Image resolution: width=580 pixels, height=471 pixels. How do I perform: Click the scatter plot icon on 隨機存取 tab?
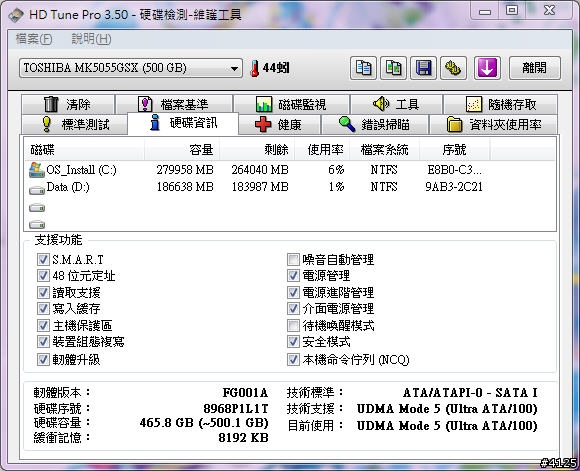pos(474,104)
